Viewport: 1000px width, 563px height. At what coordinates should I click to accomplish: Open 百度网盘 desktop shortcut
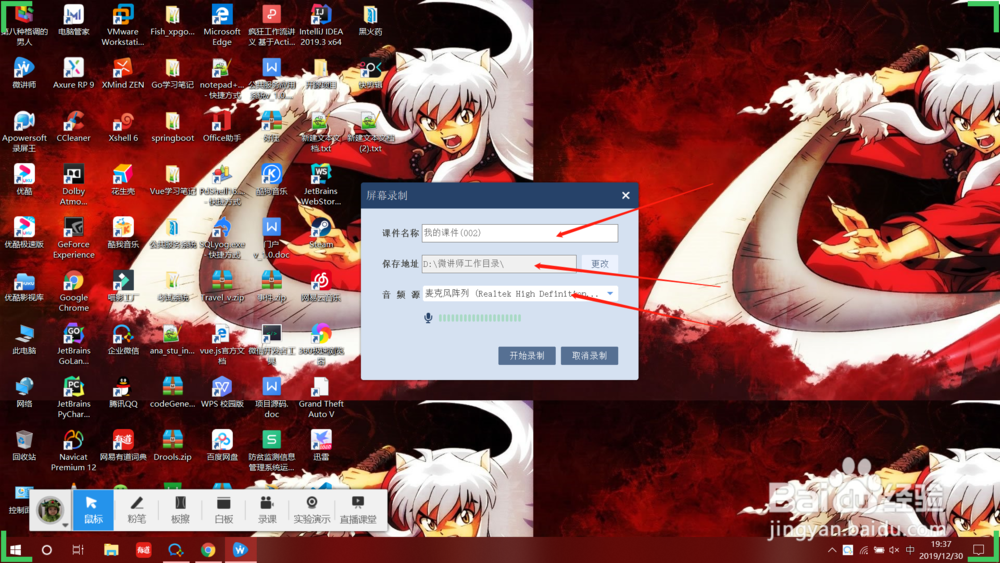coord(222,445)
